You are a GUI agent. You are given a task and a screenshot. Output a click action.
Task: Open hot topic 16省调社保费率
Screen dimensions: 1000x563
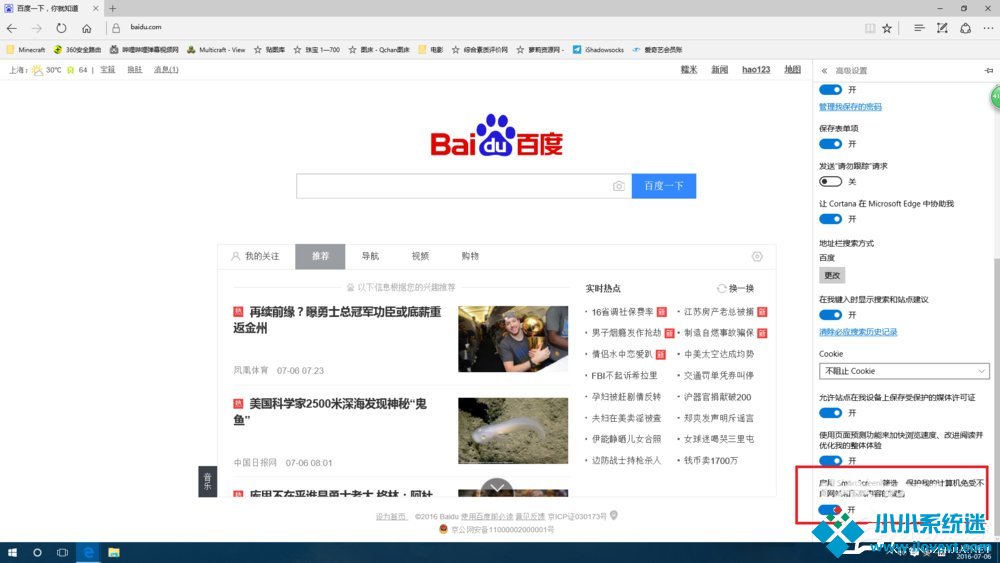coord(622,312)
